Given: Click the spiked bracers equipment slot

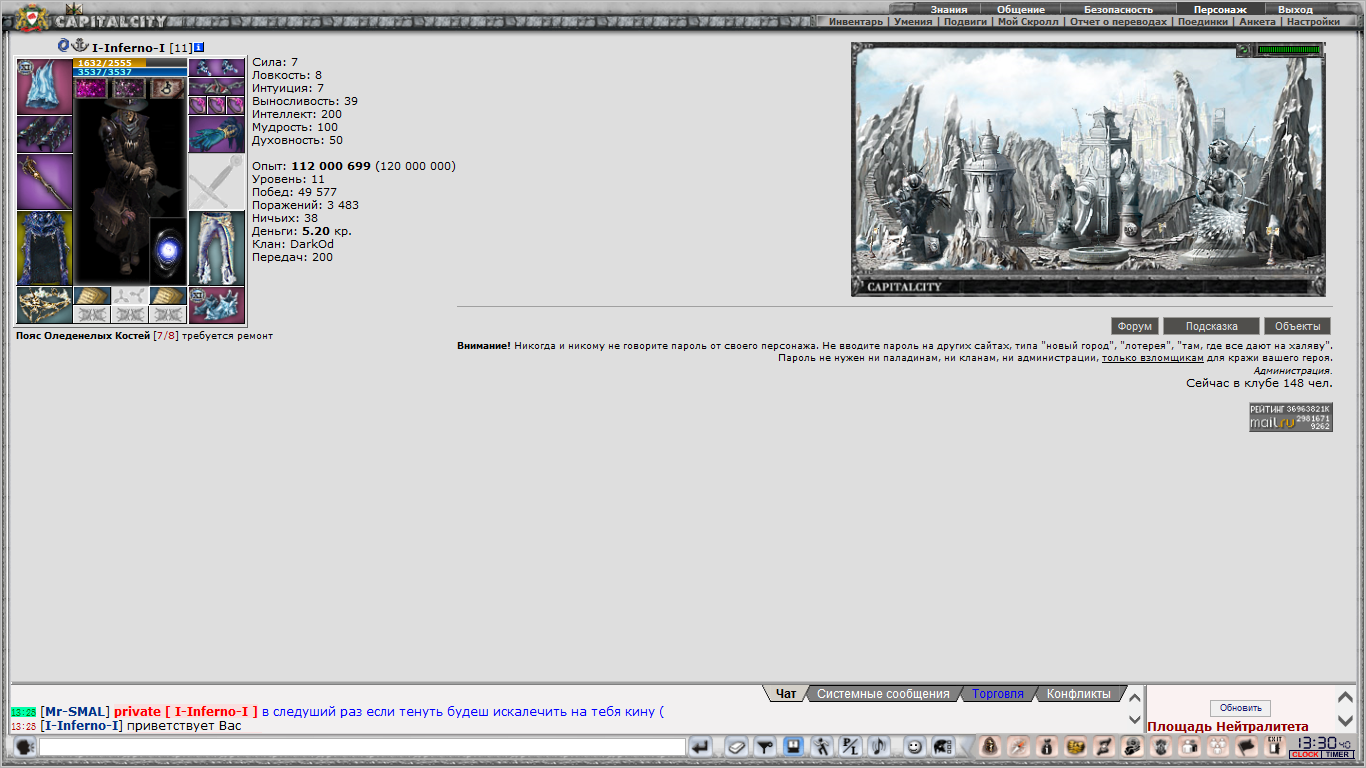Looking at the screenshot, I should point(44,134).
